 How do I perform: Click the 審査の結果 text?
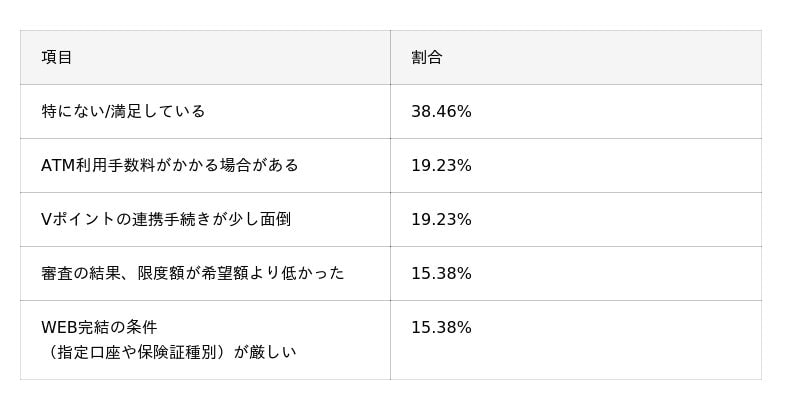click(81, 274)
